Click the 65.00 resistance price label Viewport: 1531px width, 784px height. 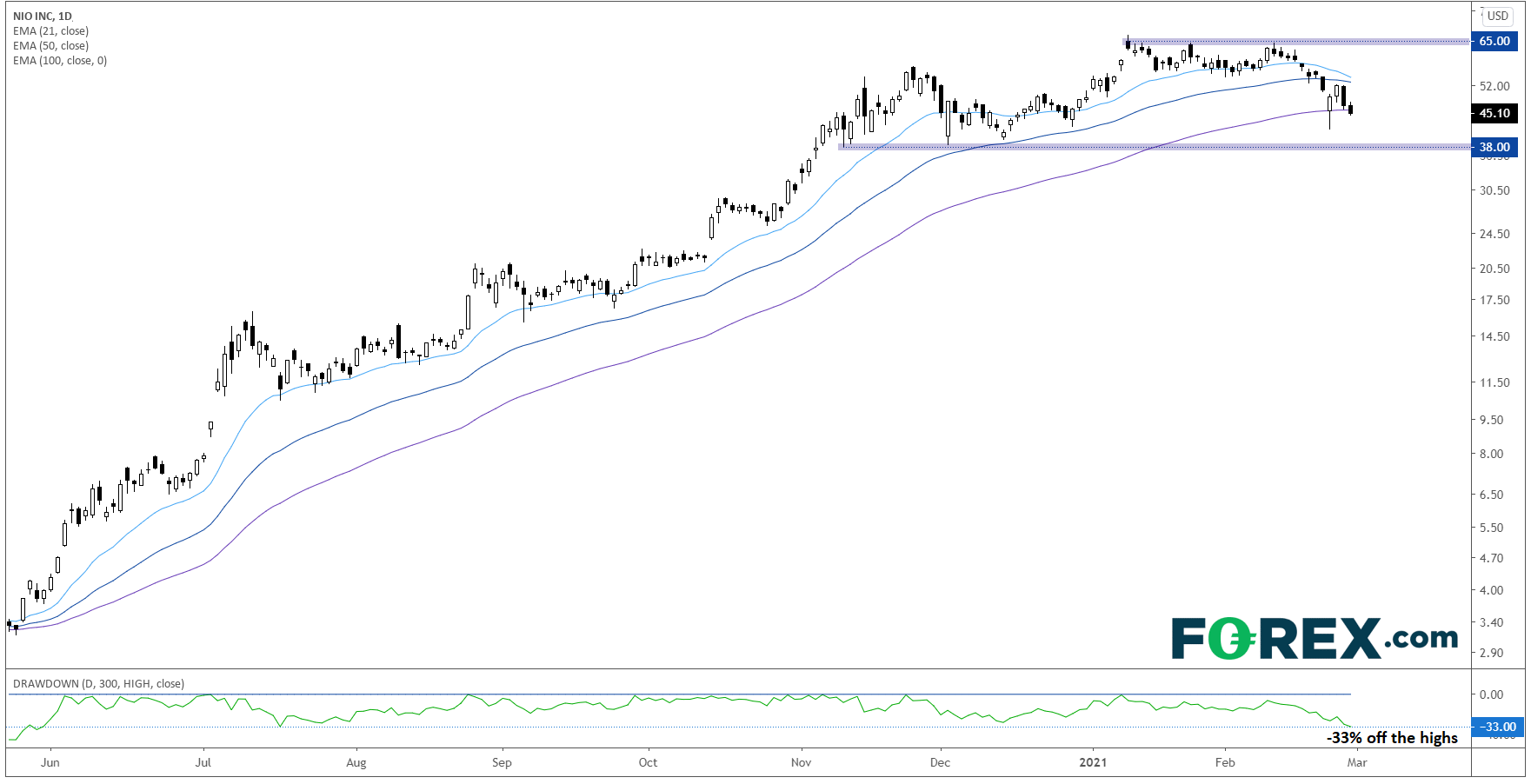click(x=1494, y=41)
